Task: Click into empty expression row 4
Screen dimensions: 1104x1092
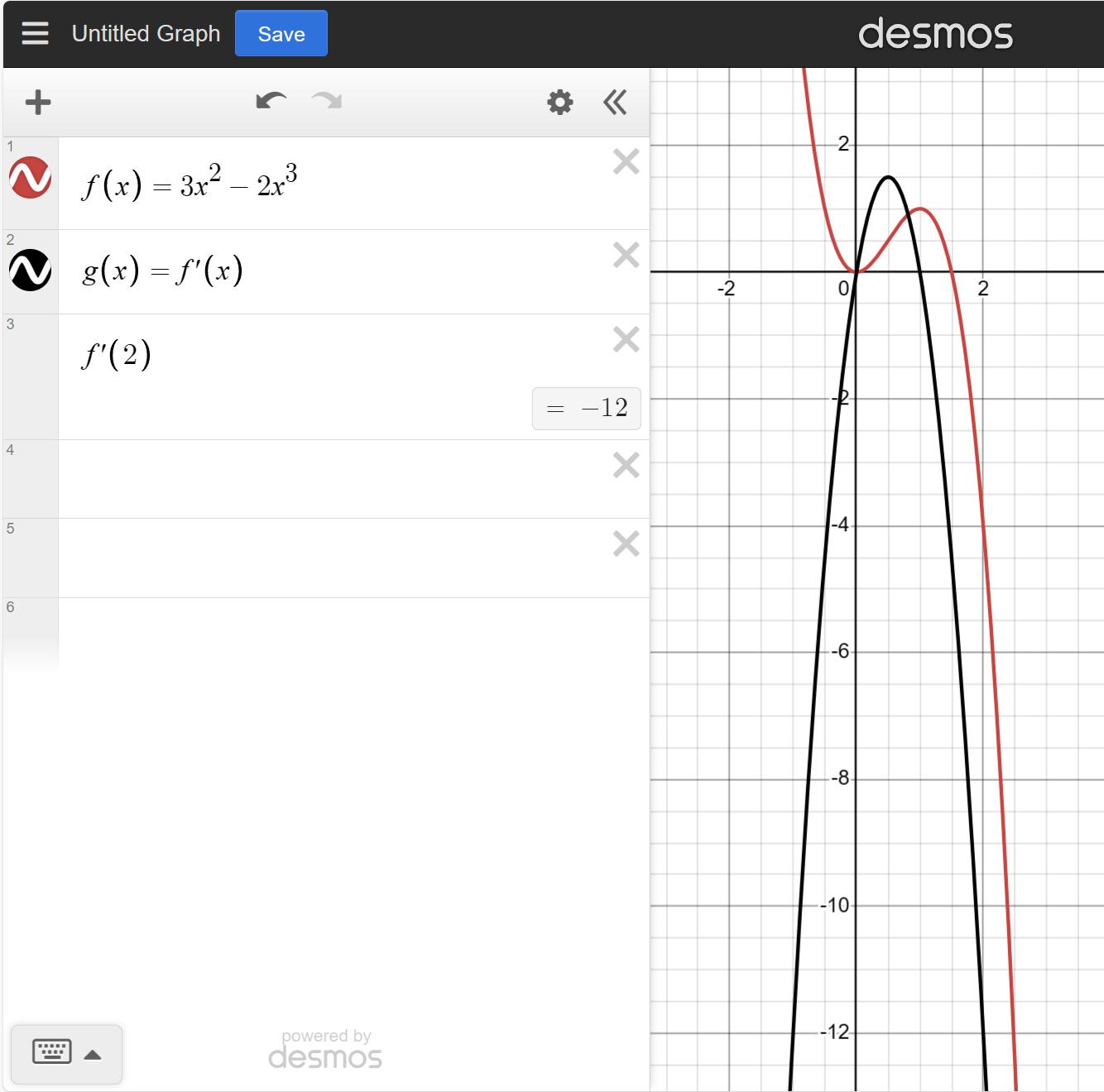Action: pos(331,479)
